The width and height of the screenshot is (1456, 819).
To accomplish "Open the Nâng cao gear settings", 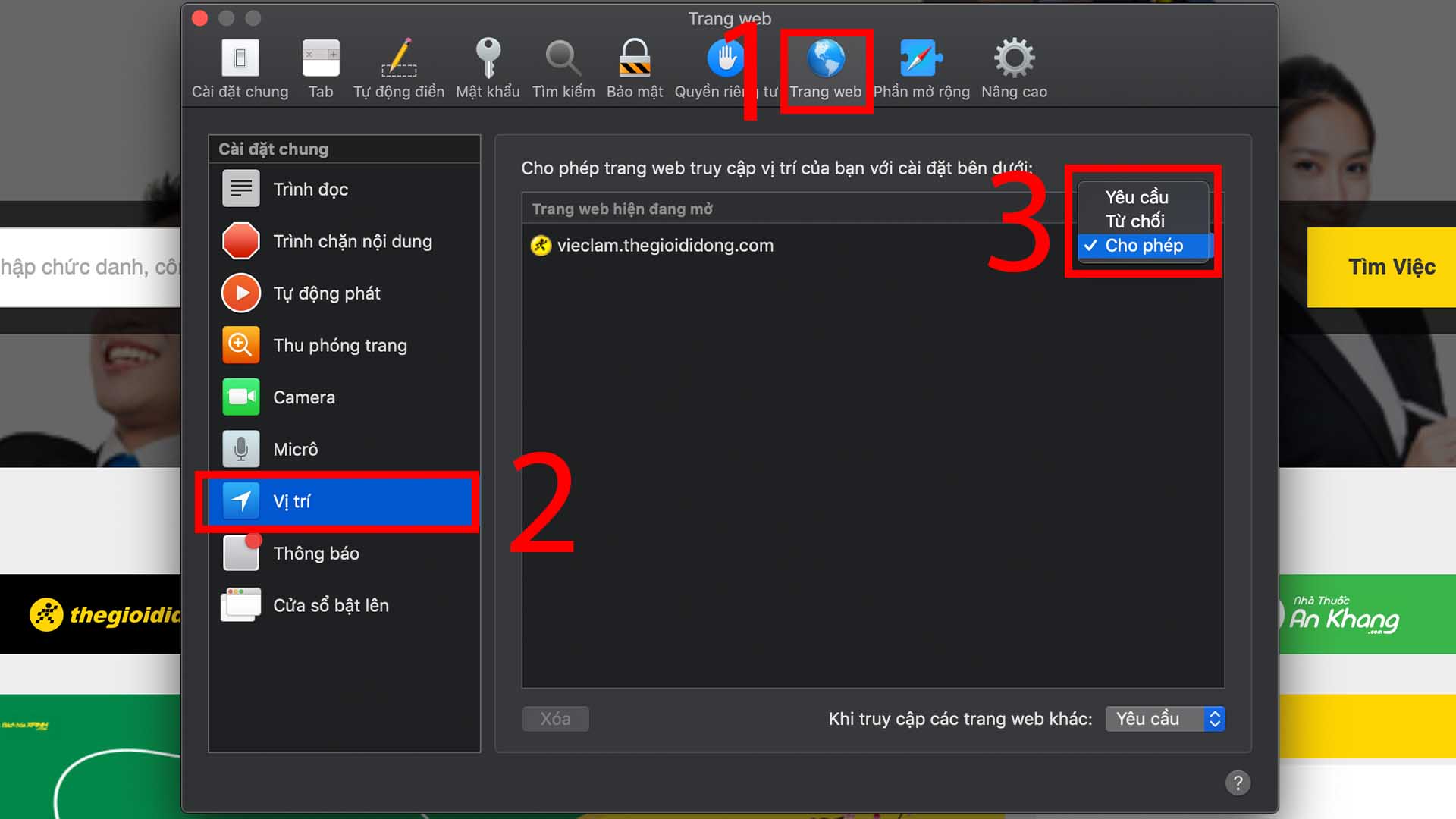I will pos(1013,68).
